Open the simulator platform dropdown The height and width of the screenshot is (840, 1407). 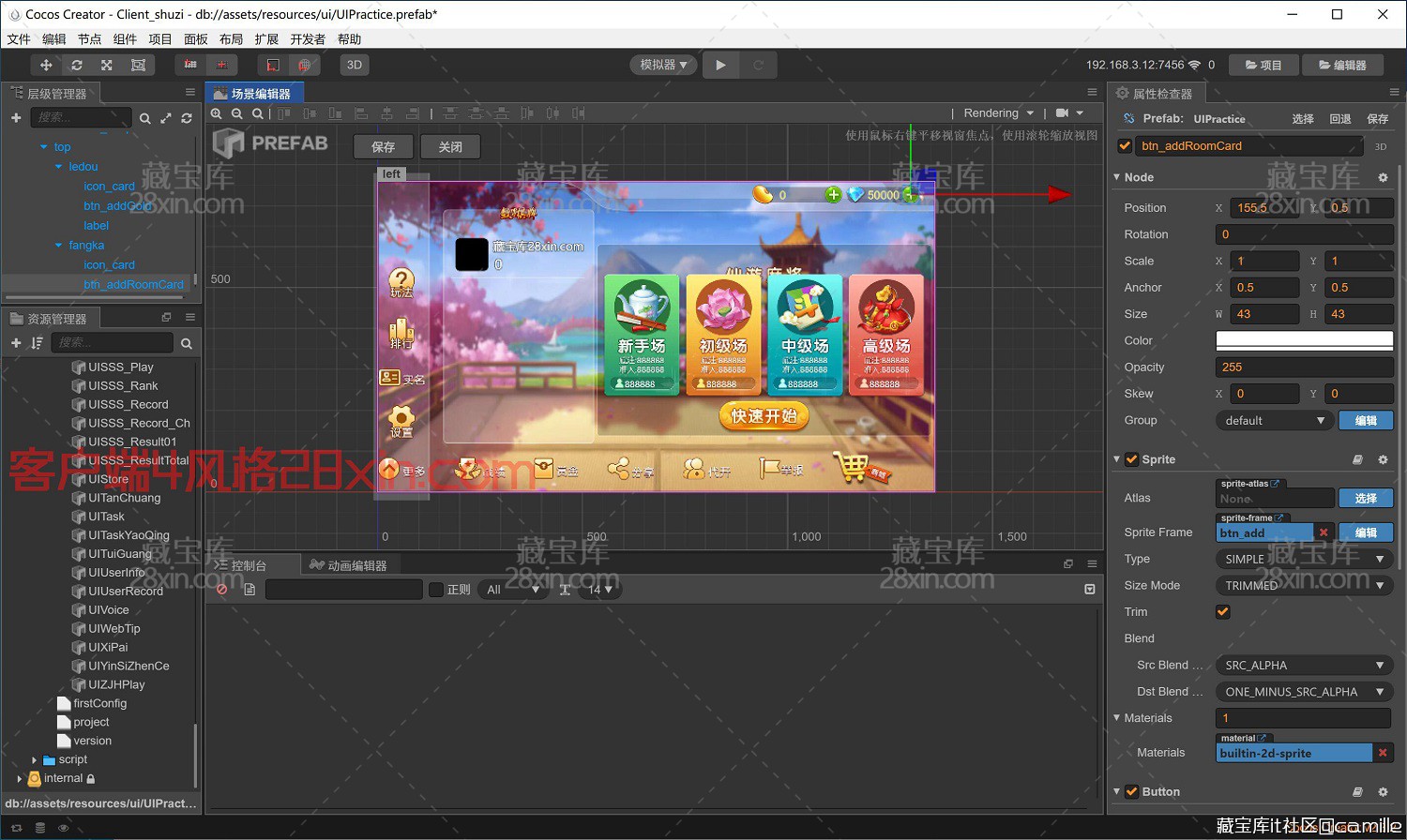663,65
